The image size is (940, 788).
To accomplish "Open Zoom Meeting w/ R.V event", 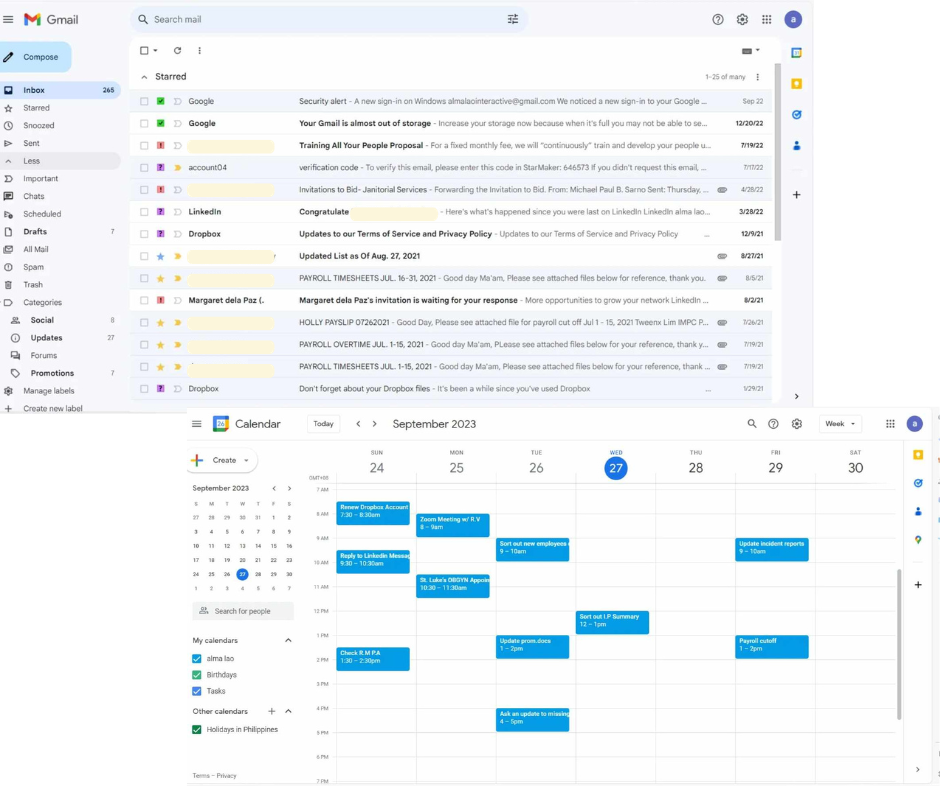I will (x=453, y=525).
